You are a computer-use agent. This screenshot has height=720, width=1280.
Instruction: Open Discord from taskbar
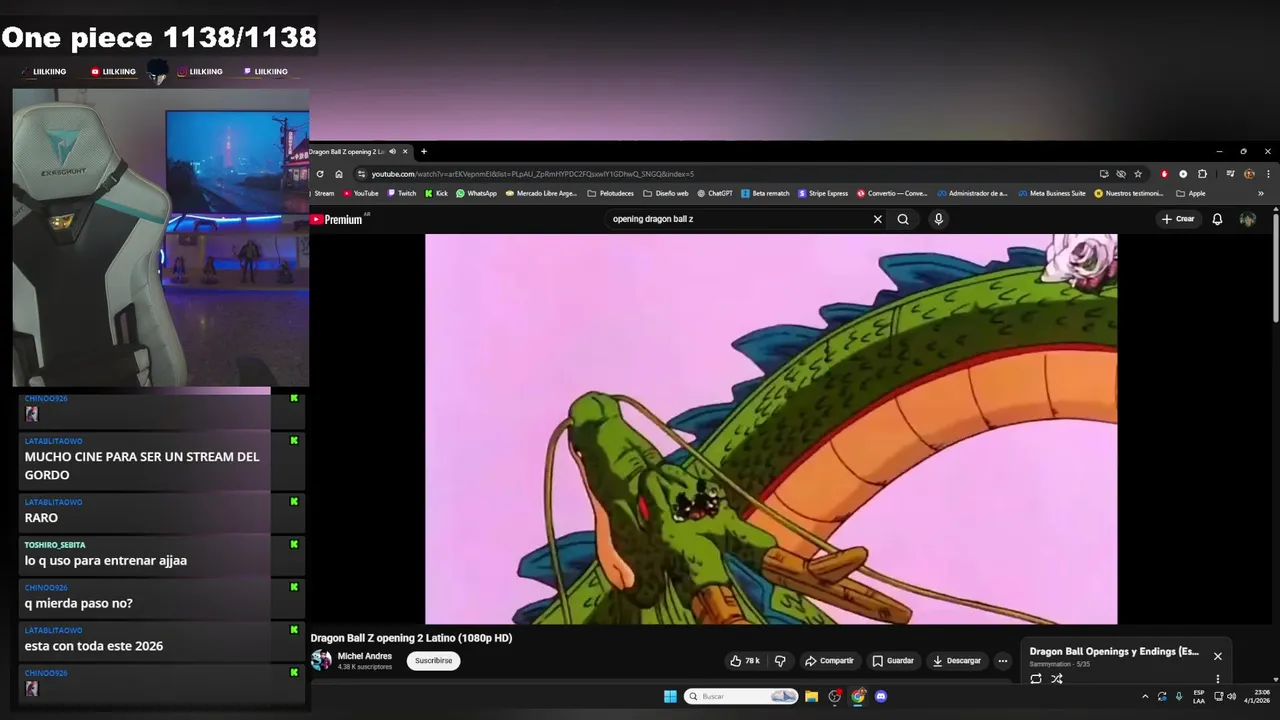pos(881,696)
